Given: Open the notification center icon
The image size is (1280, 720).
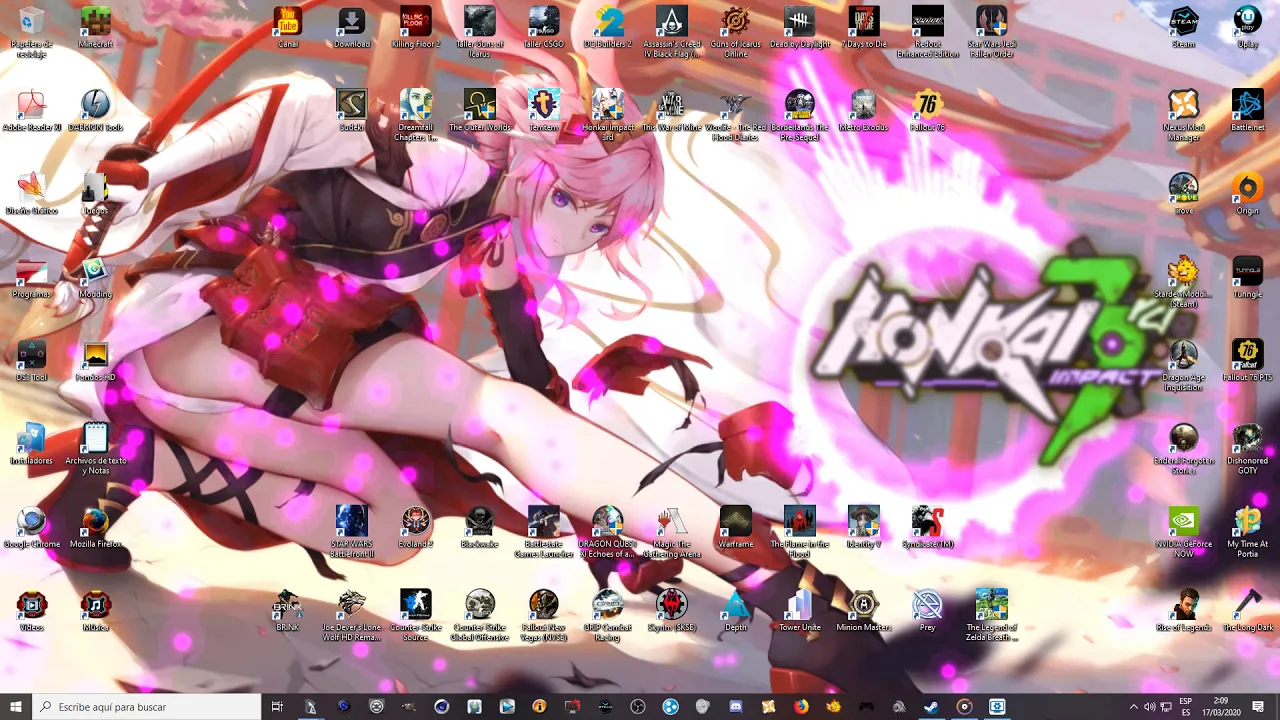Looking at the screenshot, I should tap(1258, 707).
